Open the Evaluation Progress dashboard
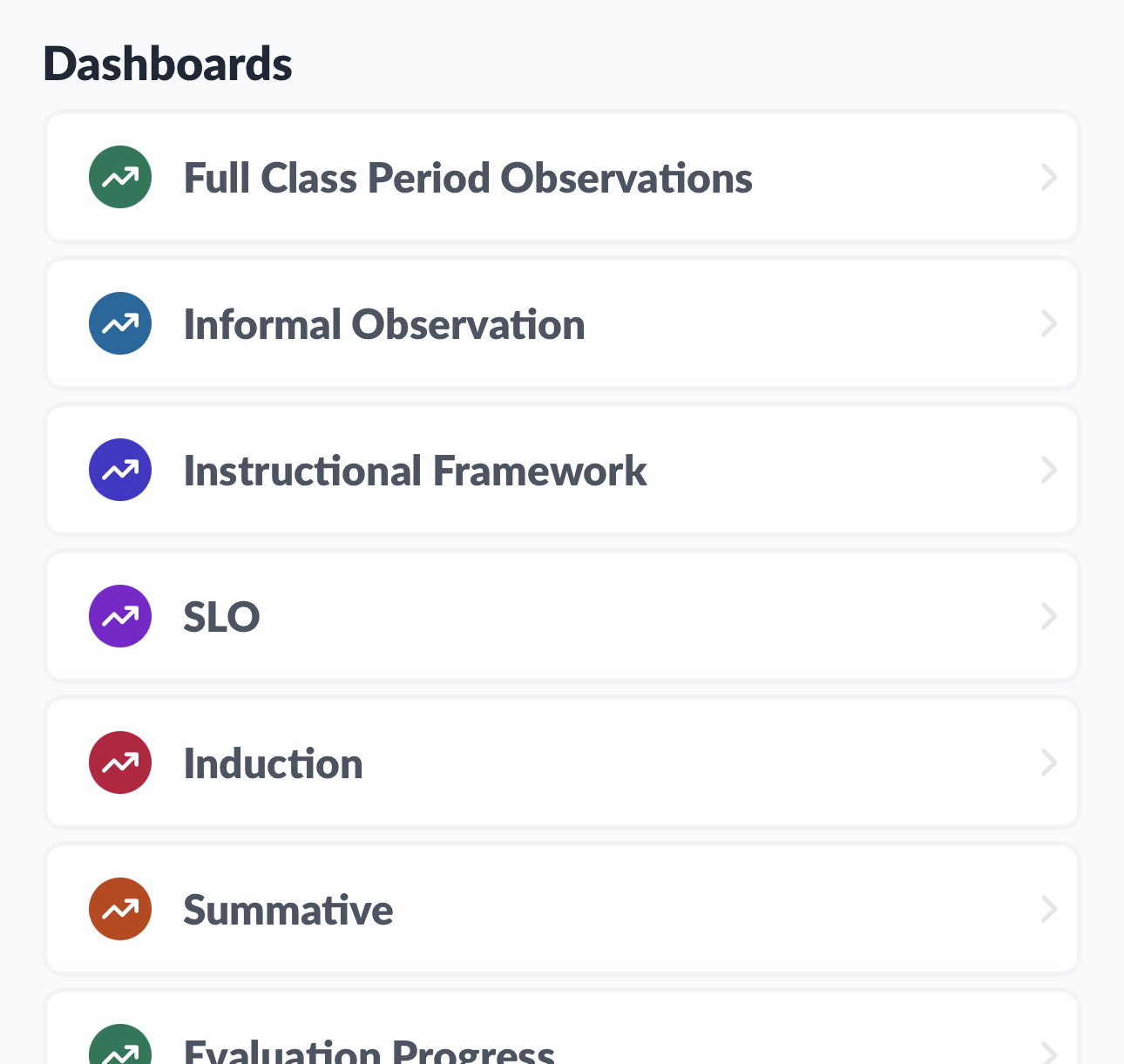 (x=369, y=1048)
